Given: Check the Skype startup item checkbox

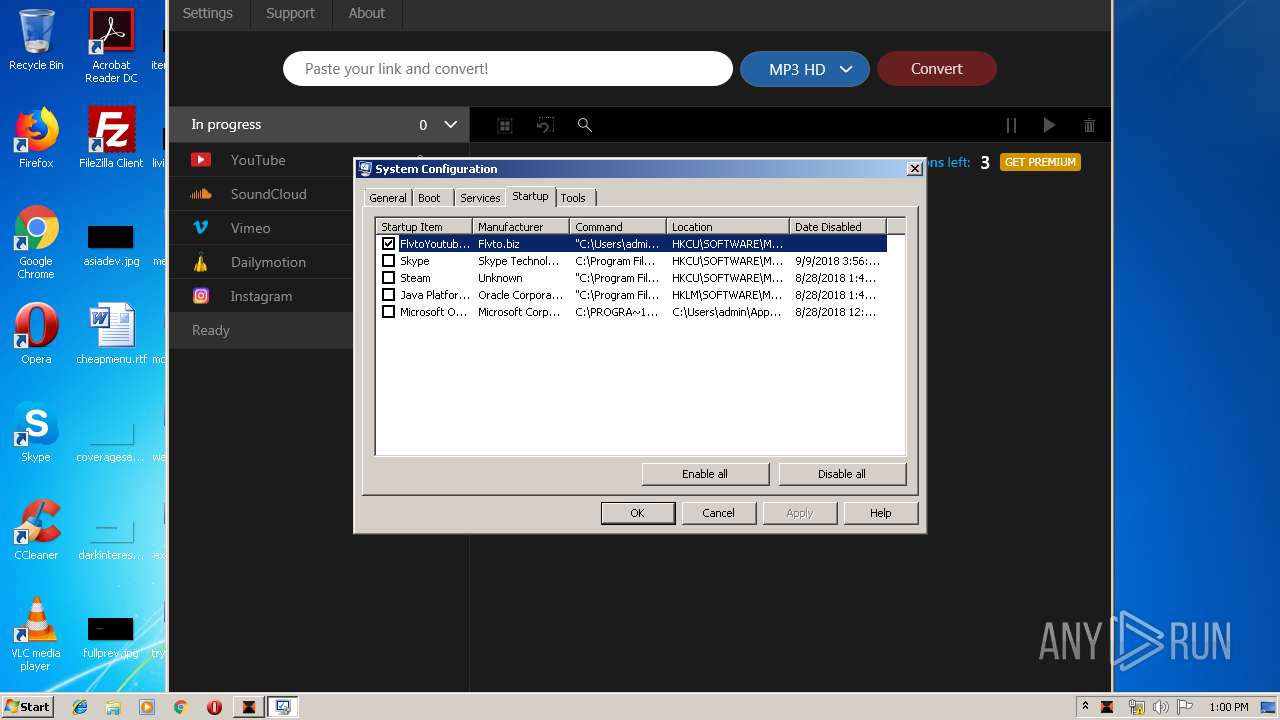Looking at the screenshot, I should [389, 261].
